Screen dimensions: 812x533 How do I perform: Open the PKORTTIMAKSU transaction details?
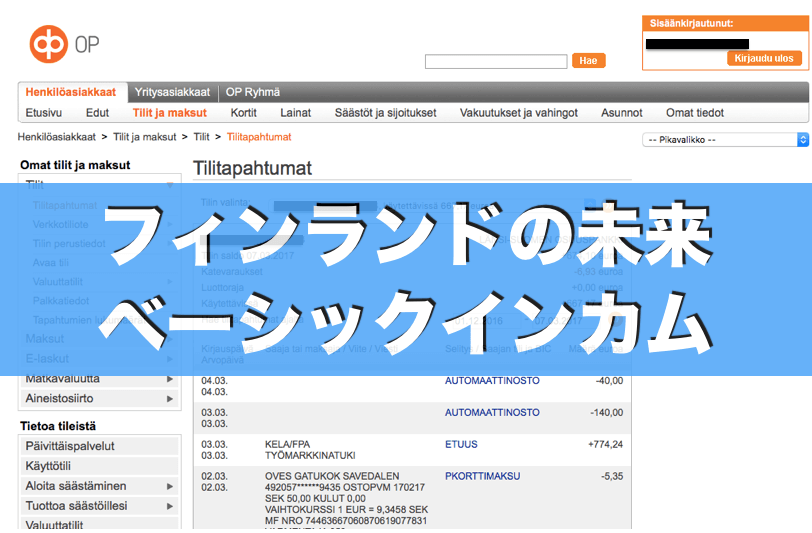(482, 476)
